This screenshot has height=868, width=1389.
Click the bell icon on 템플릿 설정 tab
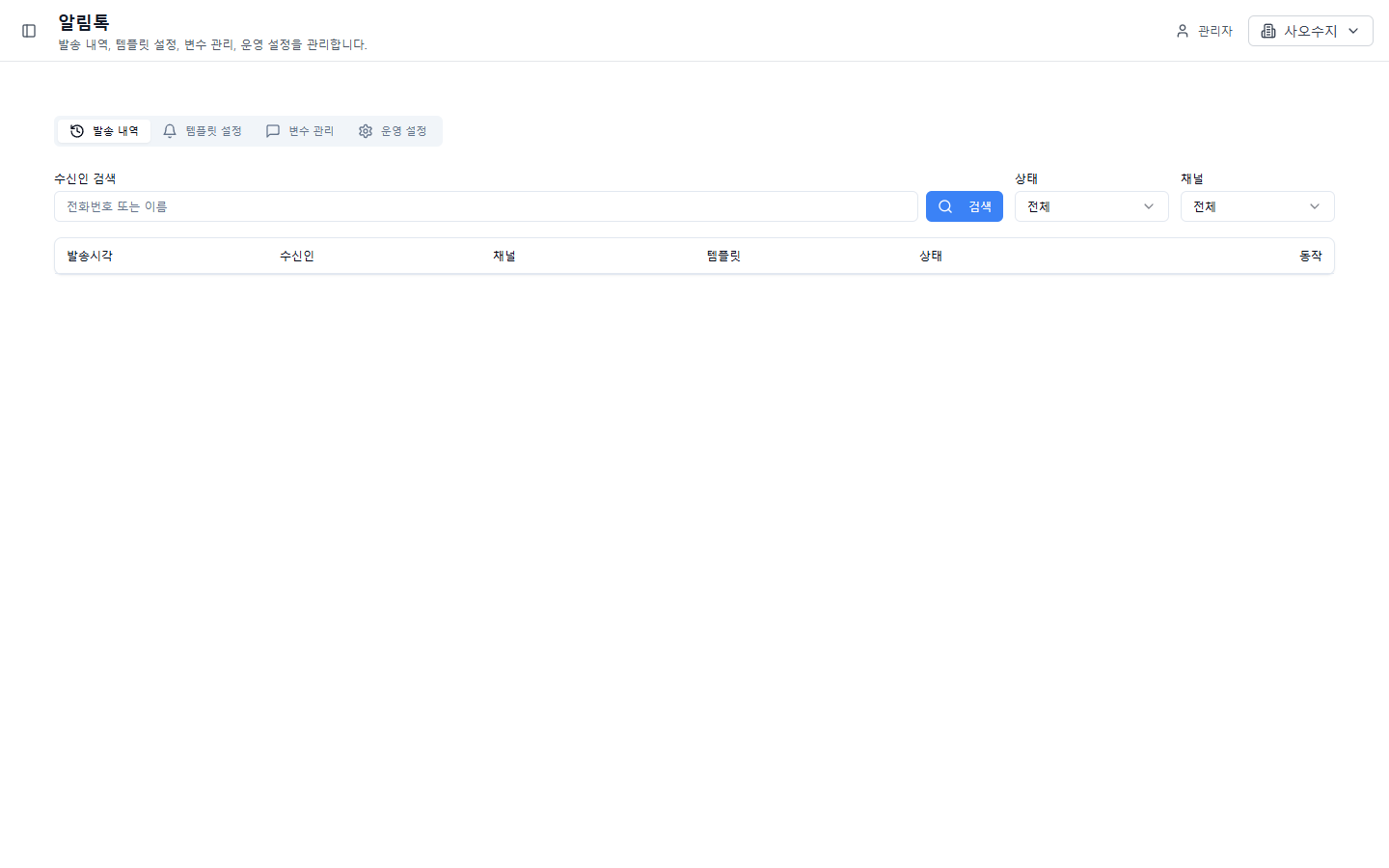click(x=170, y=130)
